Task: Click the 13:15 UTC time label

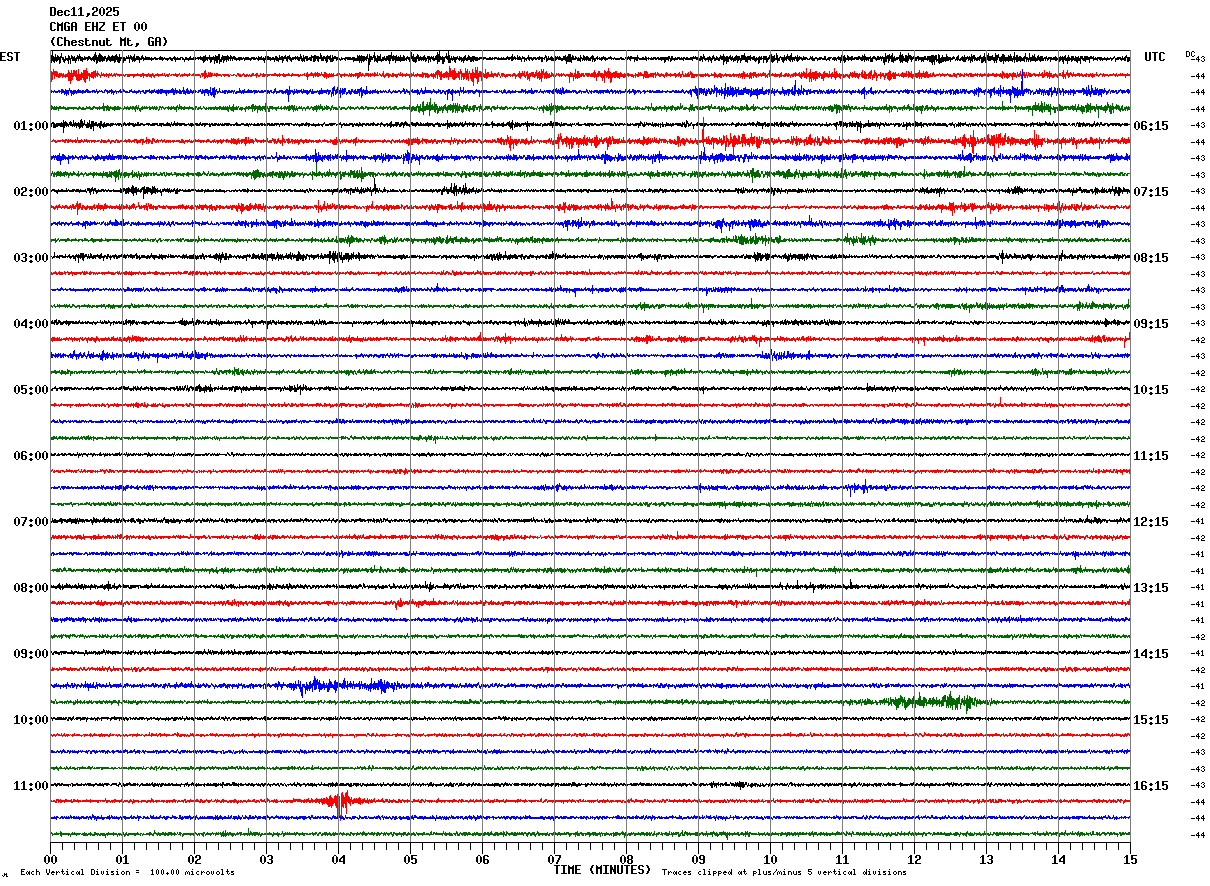Action: tap(1152, 588)
